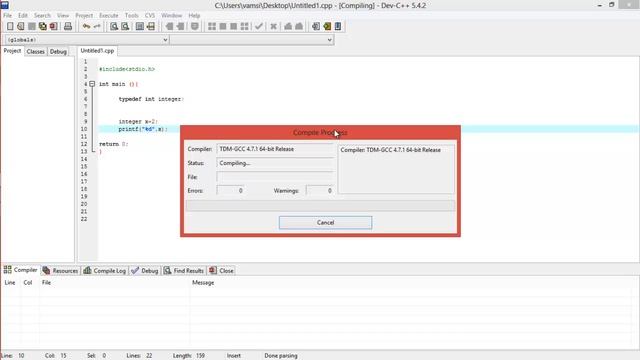The height and width of the screenshot is (360, 640).
Task: Click the Undo toolbar icon
Action: (x=86, y=26)
